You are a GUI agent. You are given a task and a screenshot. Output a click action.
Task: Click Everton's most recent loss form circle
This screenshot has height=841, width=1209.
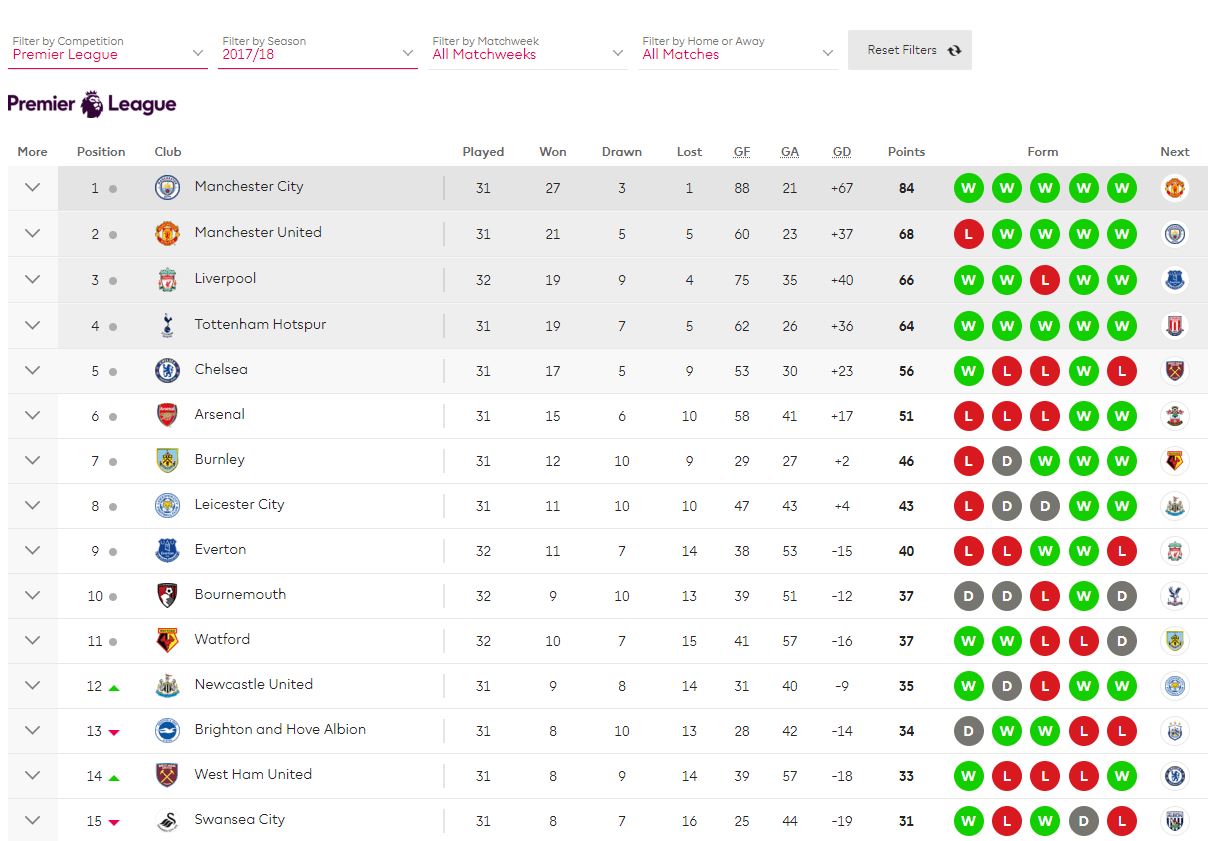(1122, 551)
